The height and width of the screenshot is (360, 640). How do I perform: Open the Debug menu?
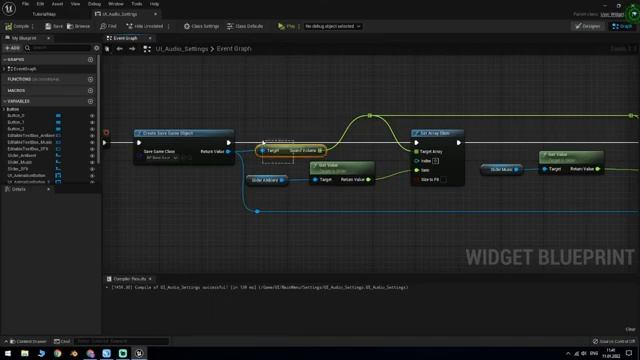tap(94, 4)
